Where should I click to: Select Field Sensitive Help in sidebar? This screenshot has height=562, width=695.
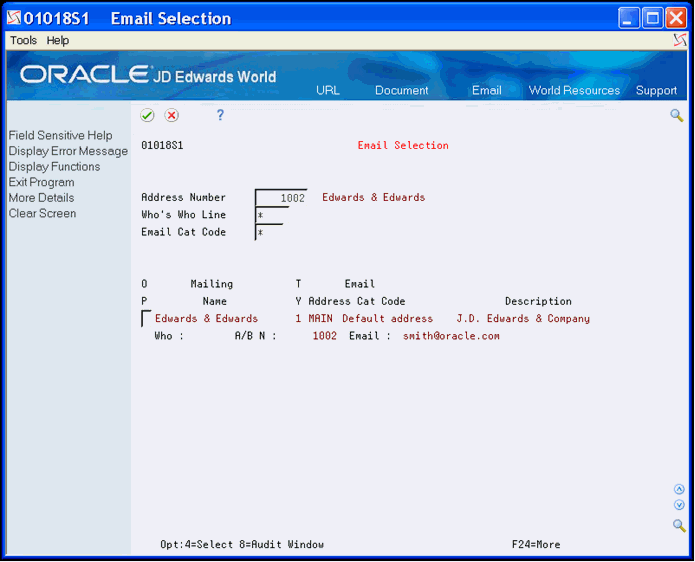(60, 135)
